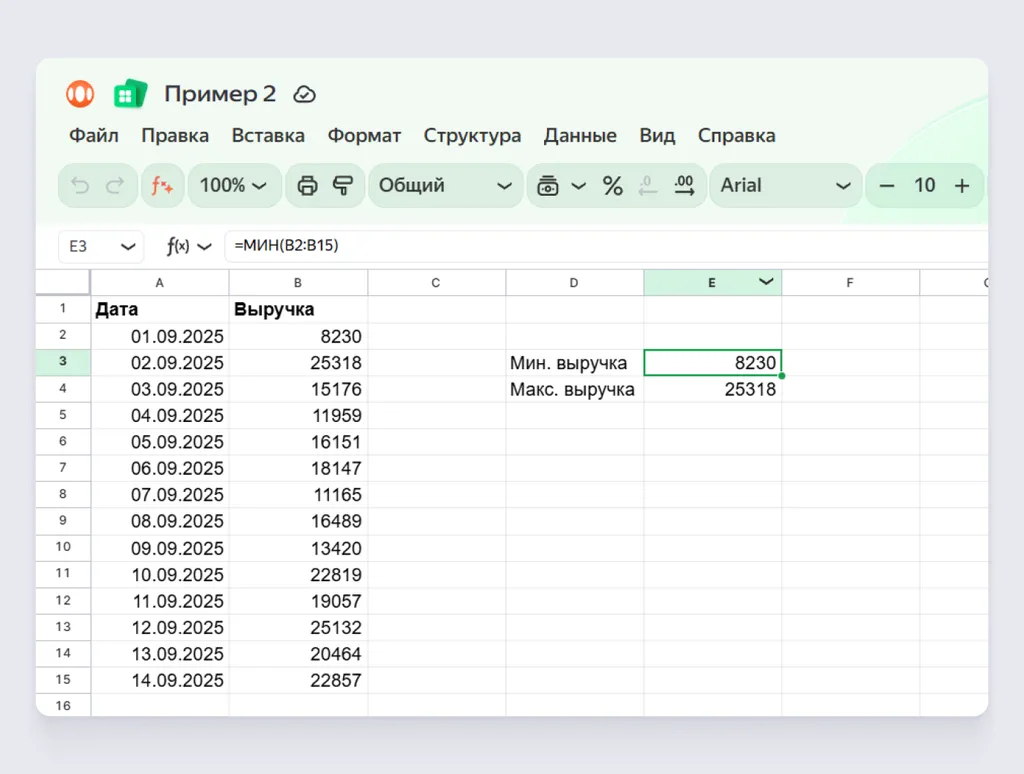Click cell with value 25132
Viewport: 1024px width, 774px height.
(298, 627)
